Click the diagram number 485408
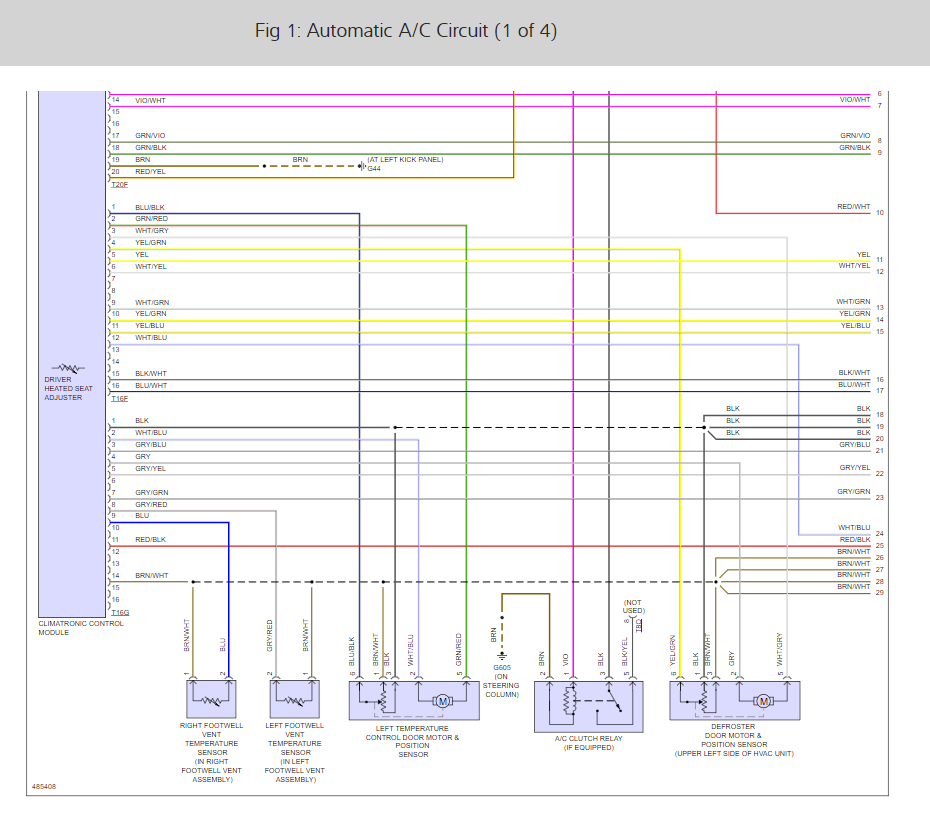 (44, 786)
